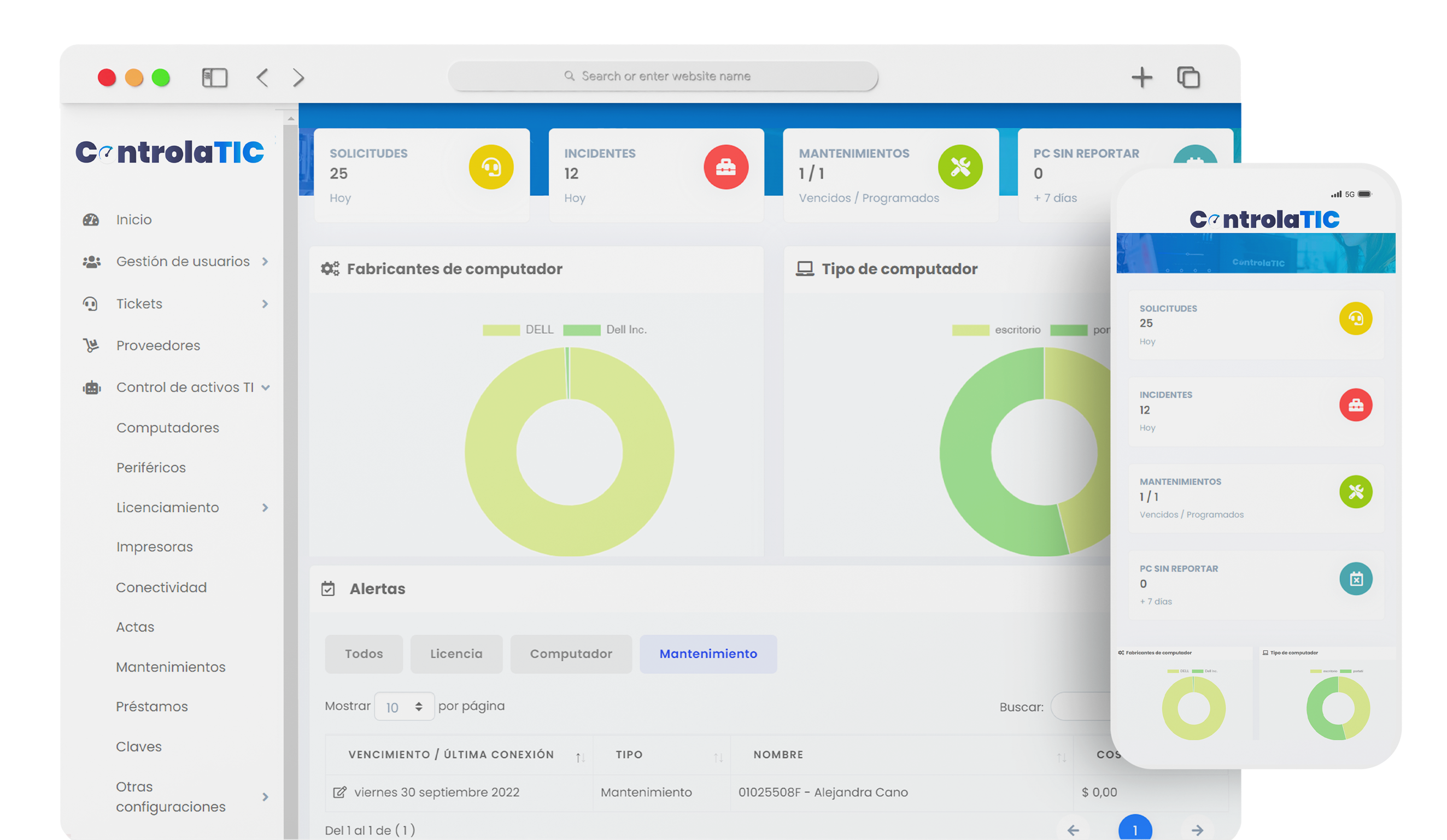Image resolution: width=1447 pixels, height=840 pixels.
Task: Click the yellow Solicitudes headset icon
Action: tap(491, 167)
